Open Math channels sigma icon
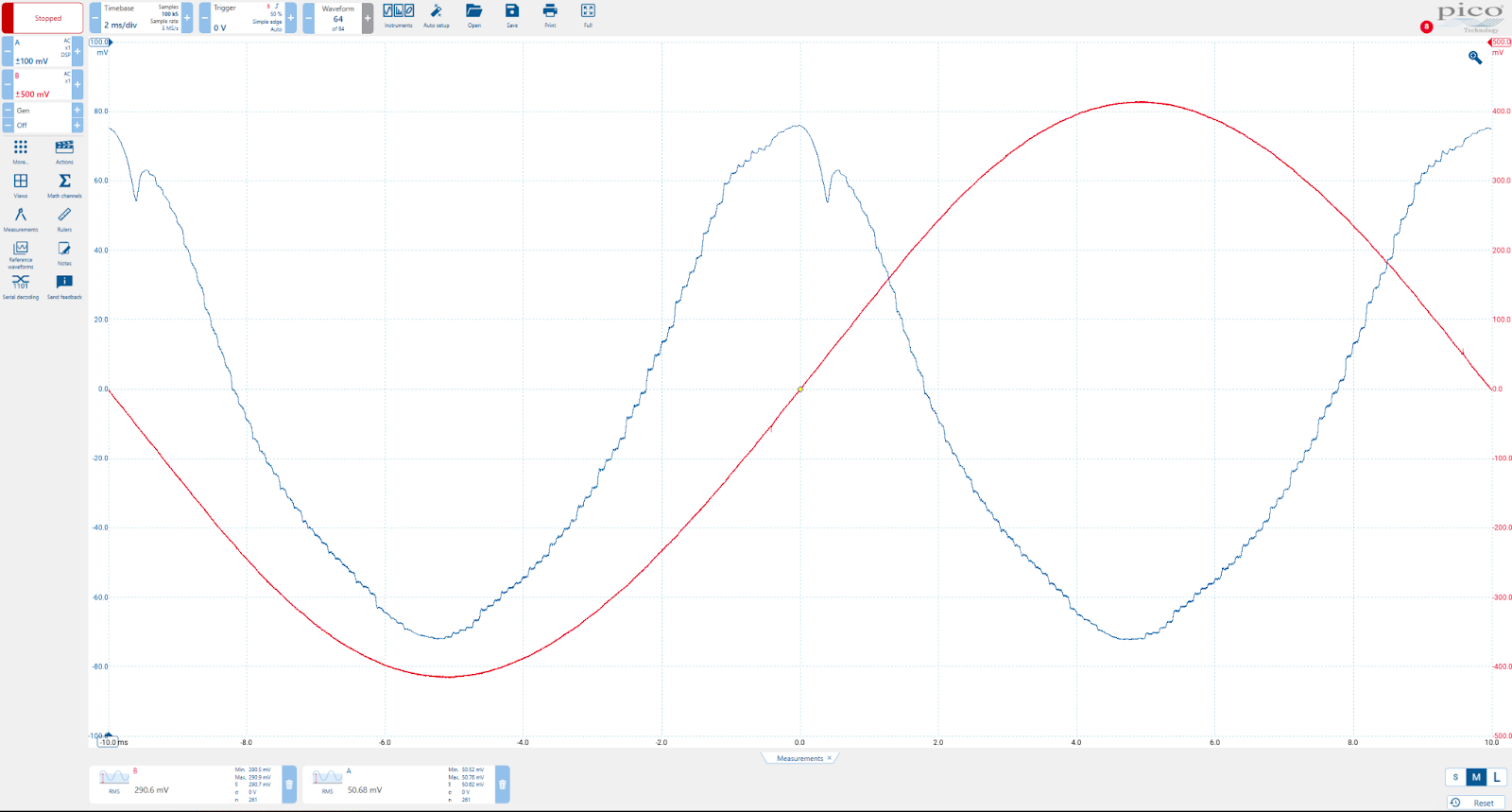Image resolution: width=1512 pixels, height=812 pixels. pyautogui.click(x=64, y=184)
